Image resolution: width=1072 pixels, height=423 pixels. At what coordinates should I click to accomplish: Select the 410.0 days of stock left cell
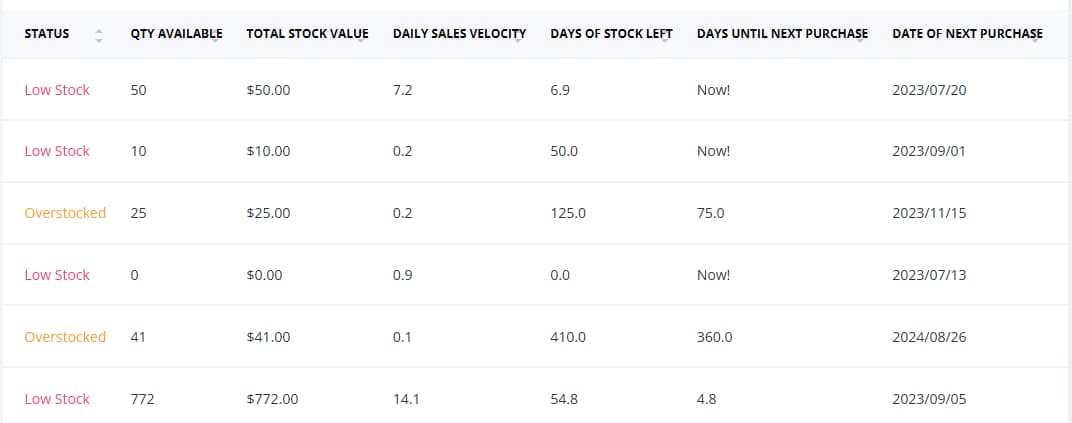(x=567, y=337)
